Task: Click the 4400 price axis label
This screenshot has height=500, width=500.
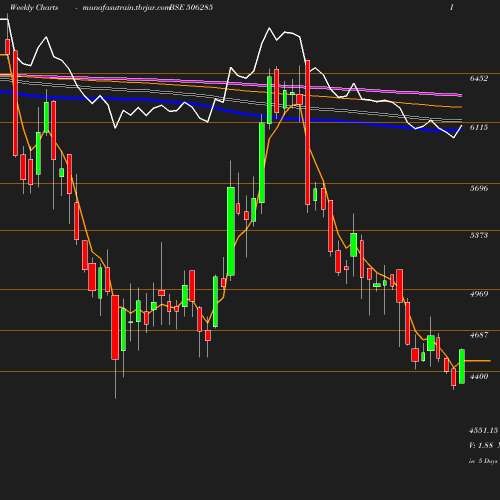Action: click(479, 376)
